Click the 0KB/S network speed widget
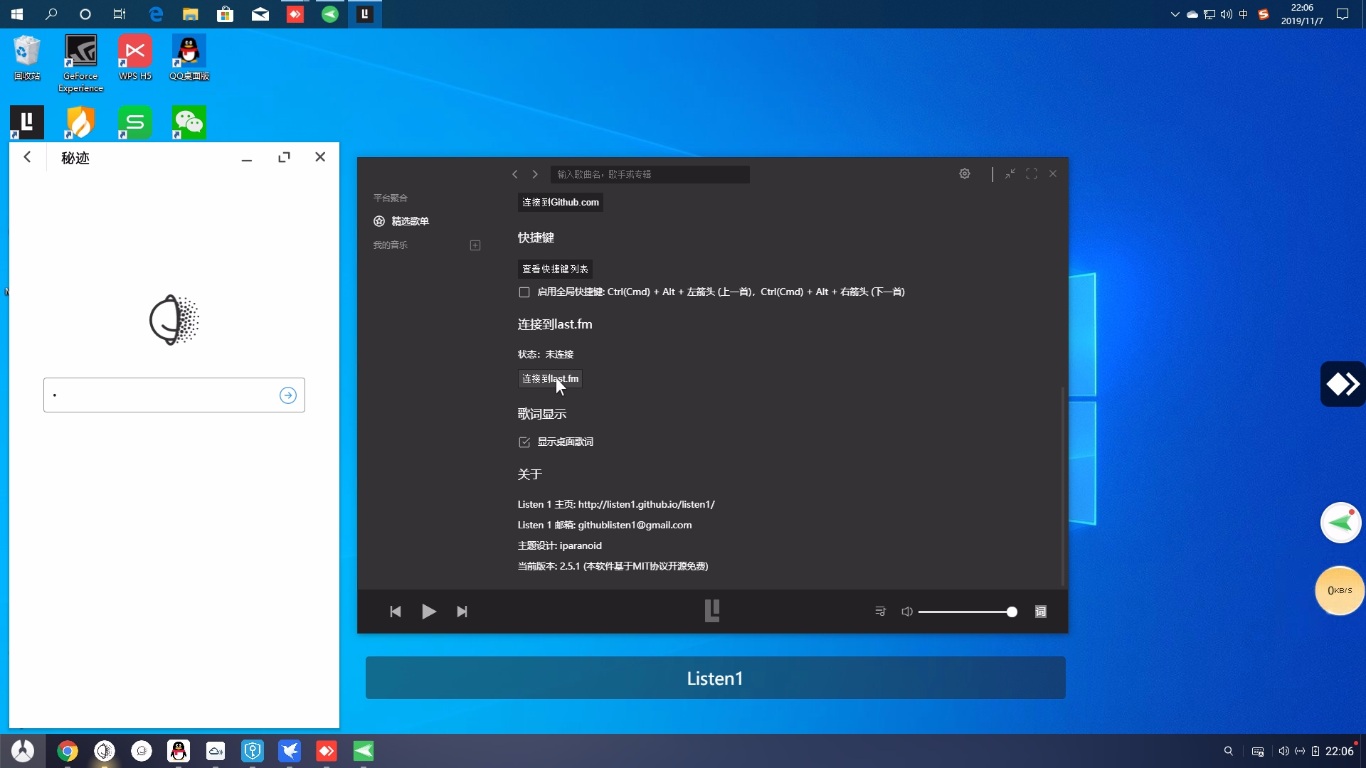 (x=1340, y=590)
